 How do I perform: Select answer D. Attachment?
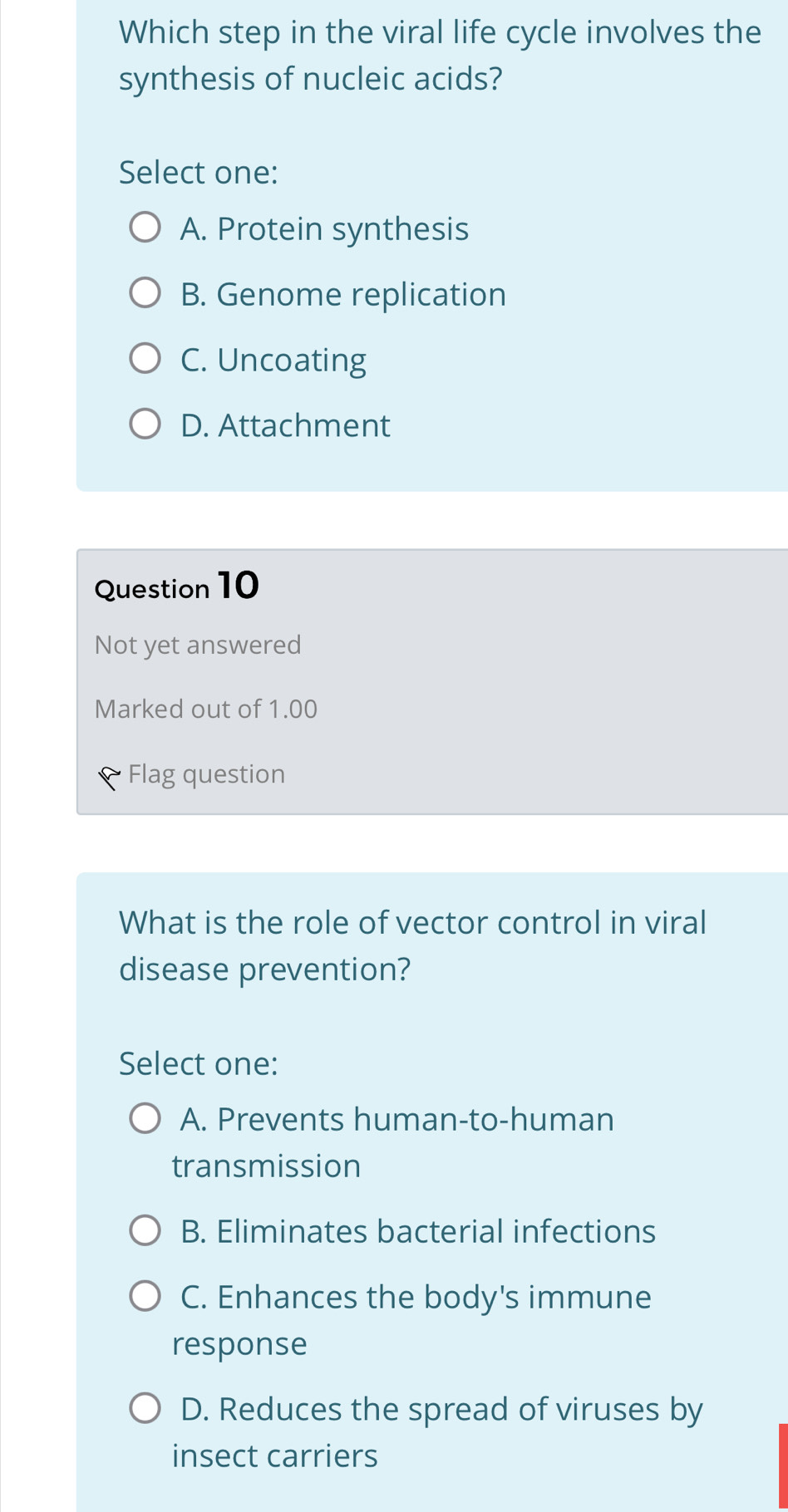pos(145,422)
